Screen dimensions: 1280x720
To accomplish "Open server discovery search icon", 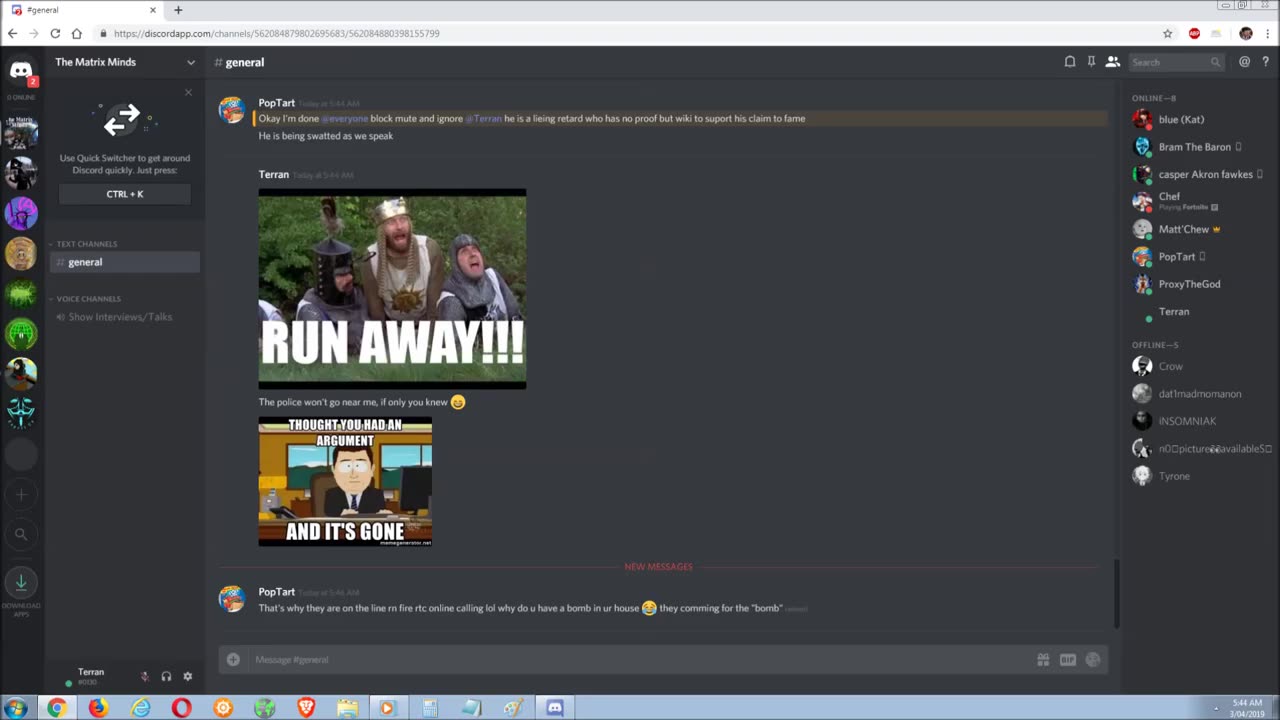I will (21, 534).
